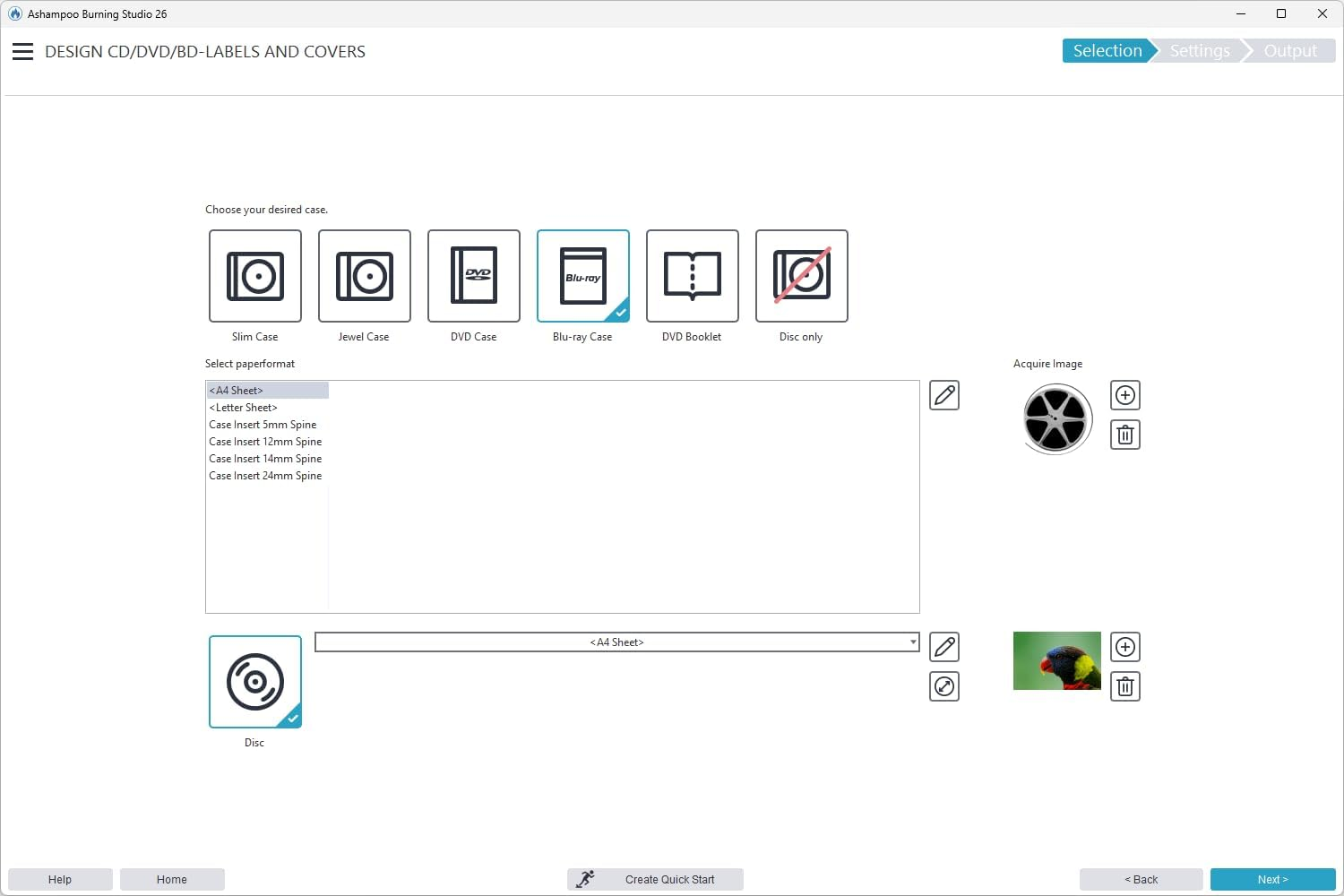Open the hamburger menu

click(22, 51)
